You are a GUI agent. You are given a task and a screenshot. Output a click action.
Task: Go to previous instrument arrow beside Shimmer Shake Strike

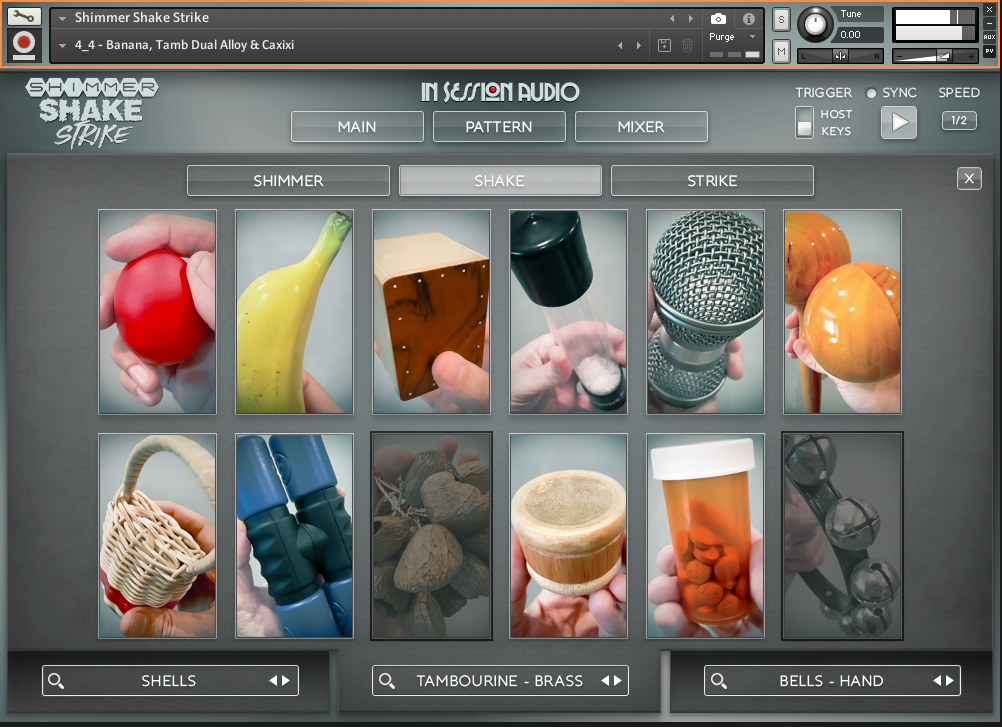672,19
